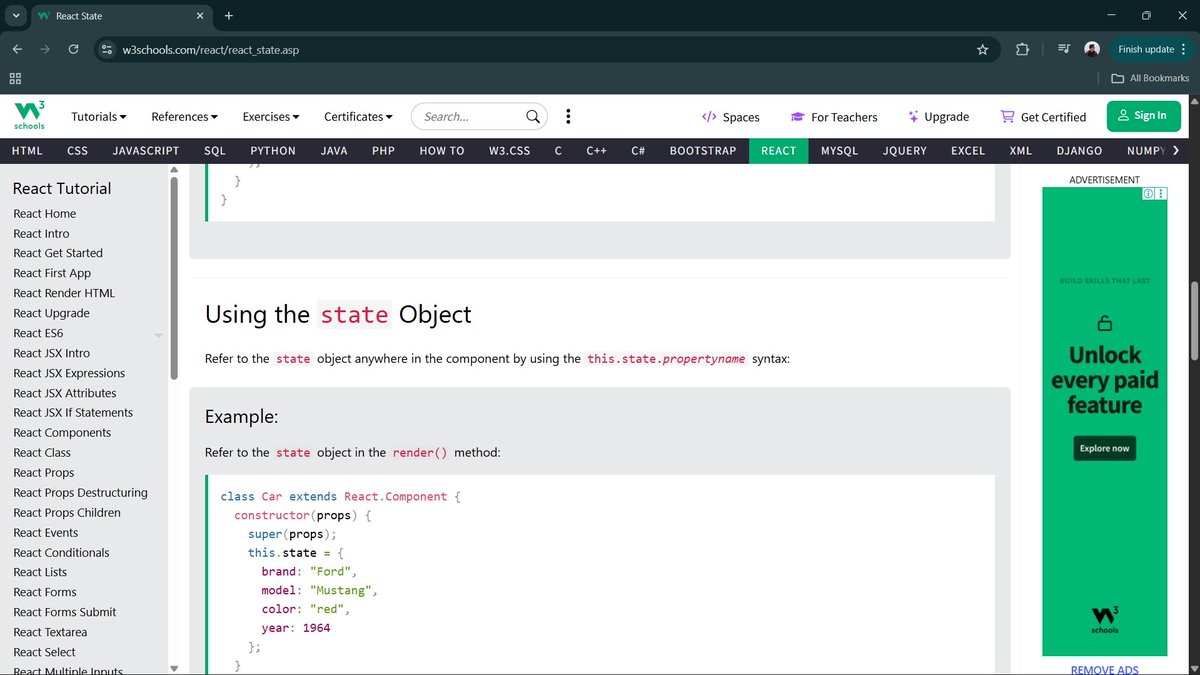This screenshot has height=675, width=1200.
Task: Click Explore now in the advertisement
Action: coord(1104,448)
